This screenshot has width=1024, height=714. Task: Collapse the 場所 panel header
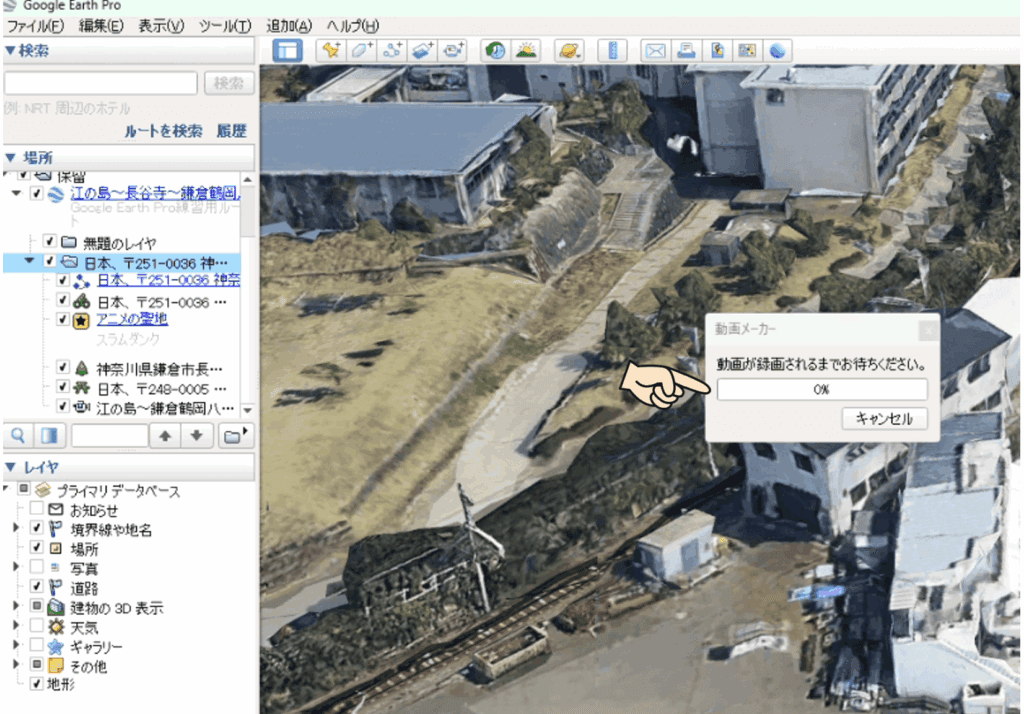click(x=11, y=157)
